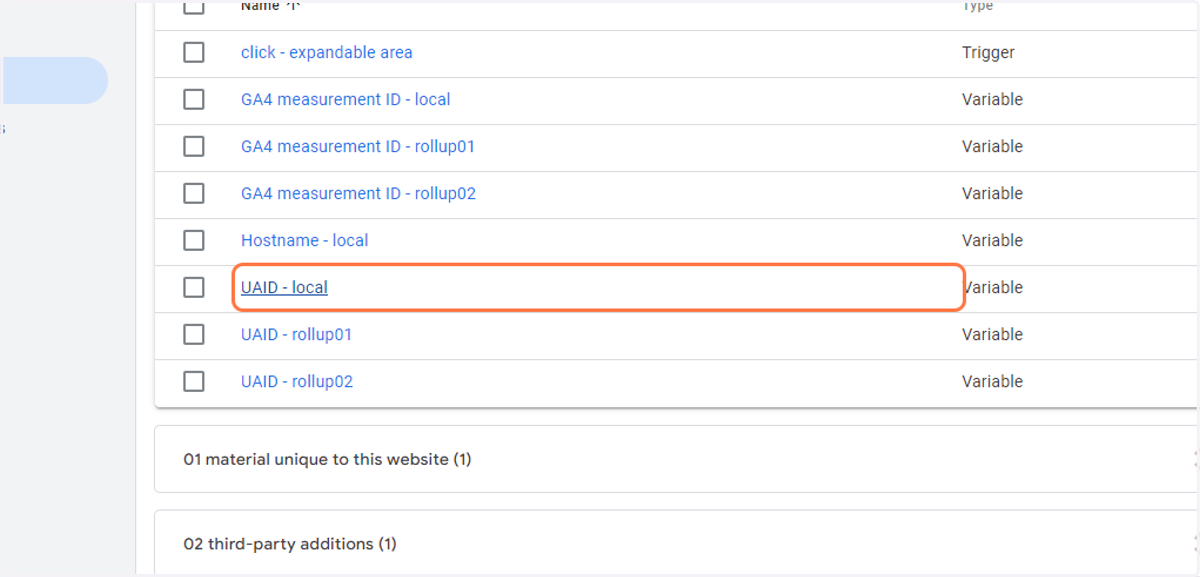Sort the table by the Name column header

(270, 6)
